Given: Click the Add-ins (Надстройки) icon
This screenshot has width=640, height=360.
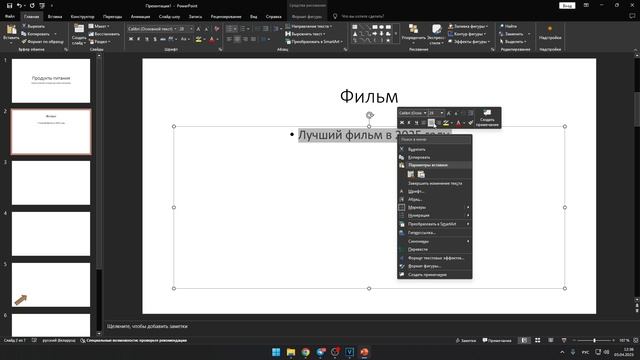Looking at the screenshot, I should click(x=550, y=29).
